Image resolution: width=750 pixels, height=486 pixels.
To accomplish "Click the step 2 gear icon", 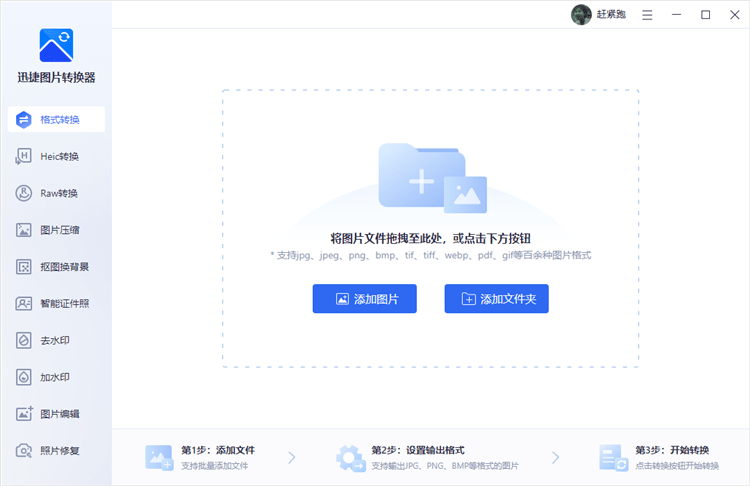I will click(x=351, y=458).
